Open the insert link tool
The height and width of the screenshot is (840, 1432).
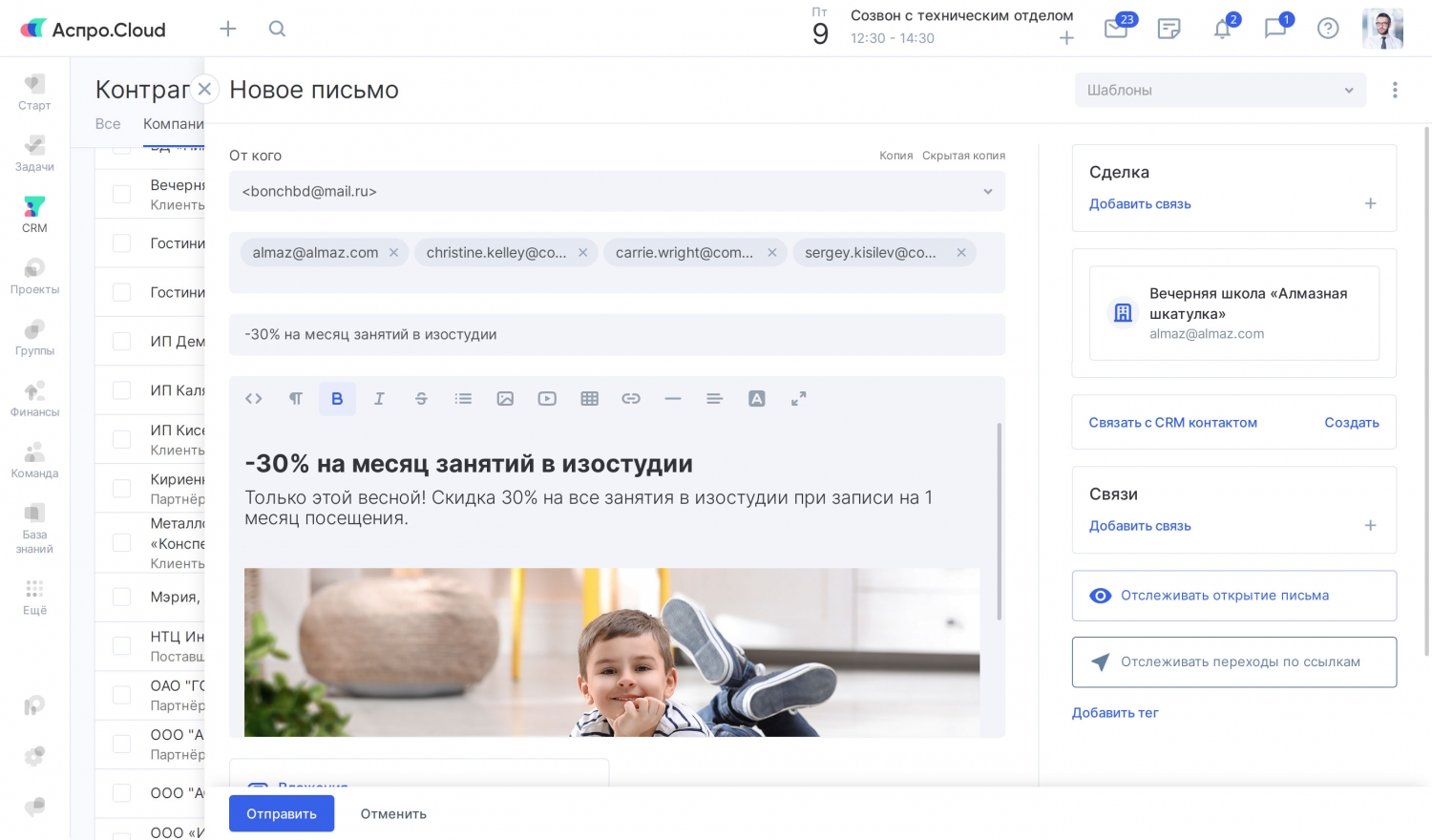coord(631,399)
